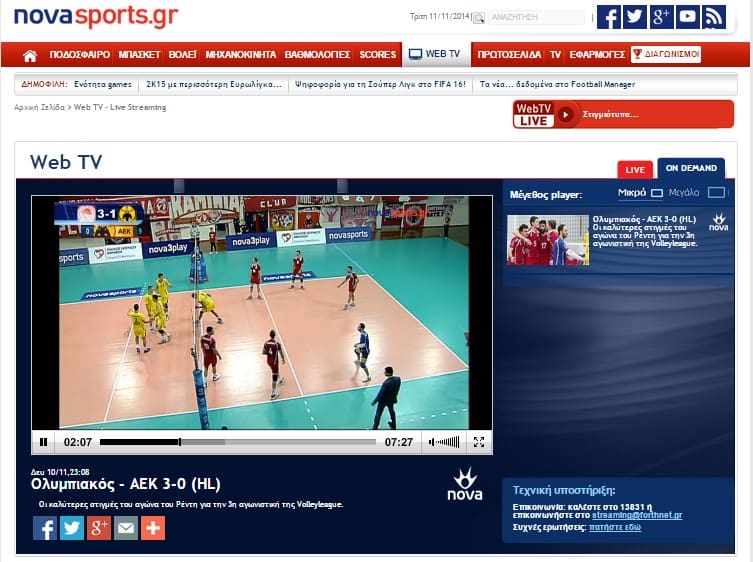Share video by email envelope icon
This screenshot has height=562, width=753.
[x=125, y=528]
